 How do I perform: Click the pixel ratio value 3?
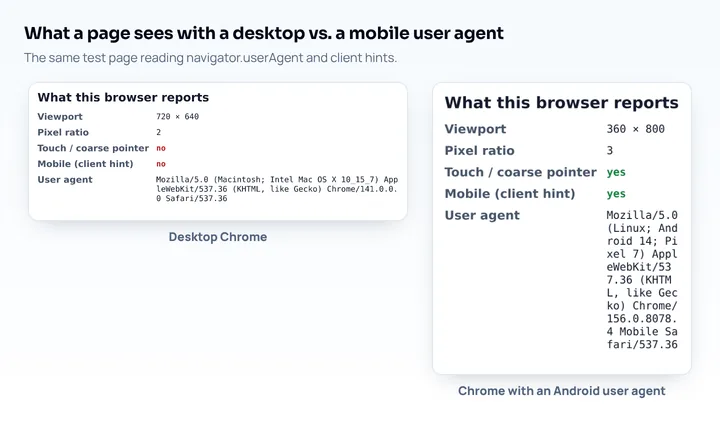[610, 151]
